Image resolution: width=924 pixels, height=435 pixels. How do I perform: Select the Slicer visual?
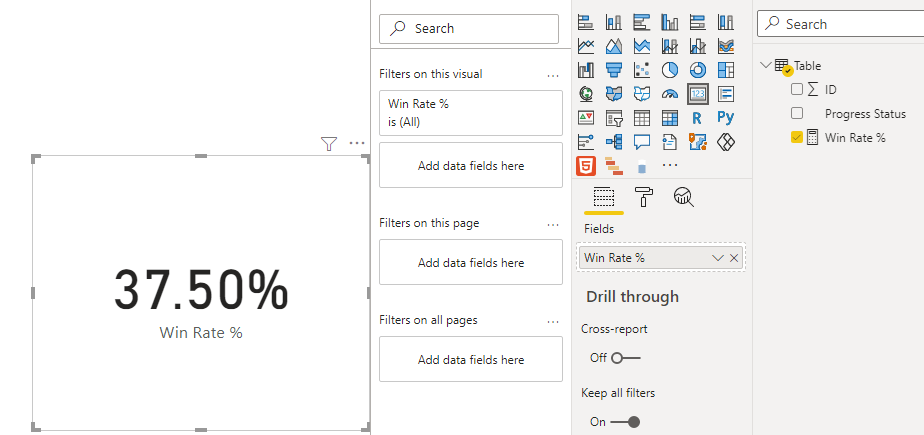[613, 118]
